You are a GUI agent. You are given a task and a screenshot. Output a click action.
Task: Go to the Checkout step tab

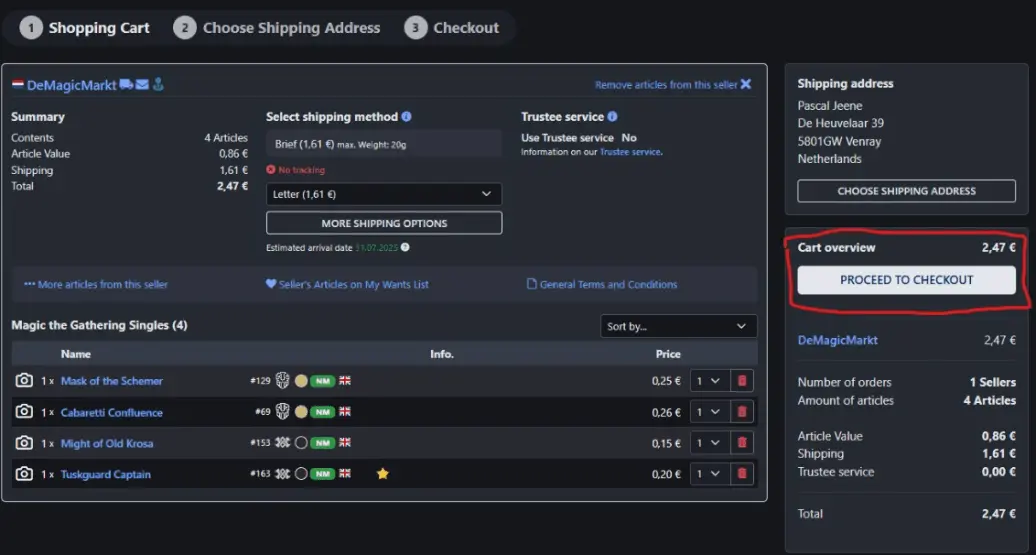[x=452, y=28]
